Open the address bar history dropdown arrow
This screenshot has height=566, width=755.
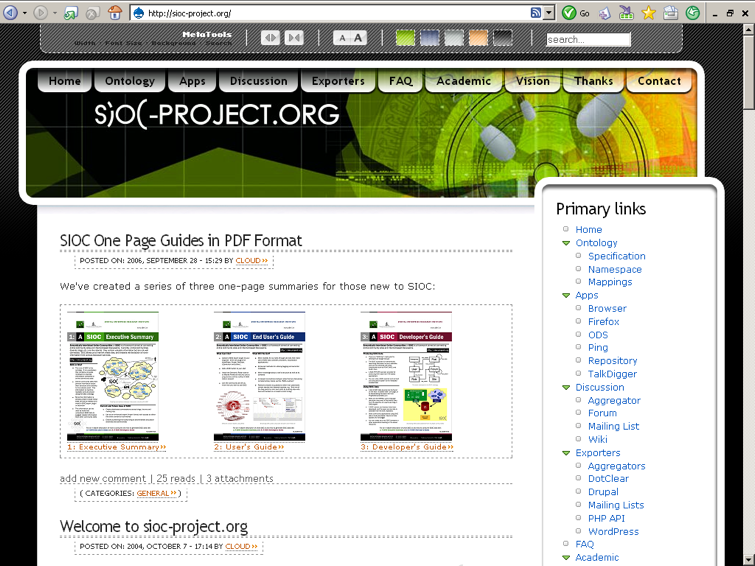(549, 13)
